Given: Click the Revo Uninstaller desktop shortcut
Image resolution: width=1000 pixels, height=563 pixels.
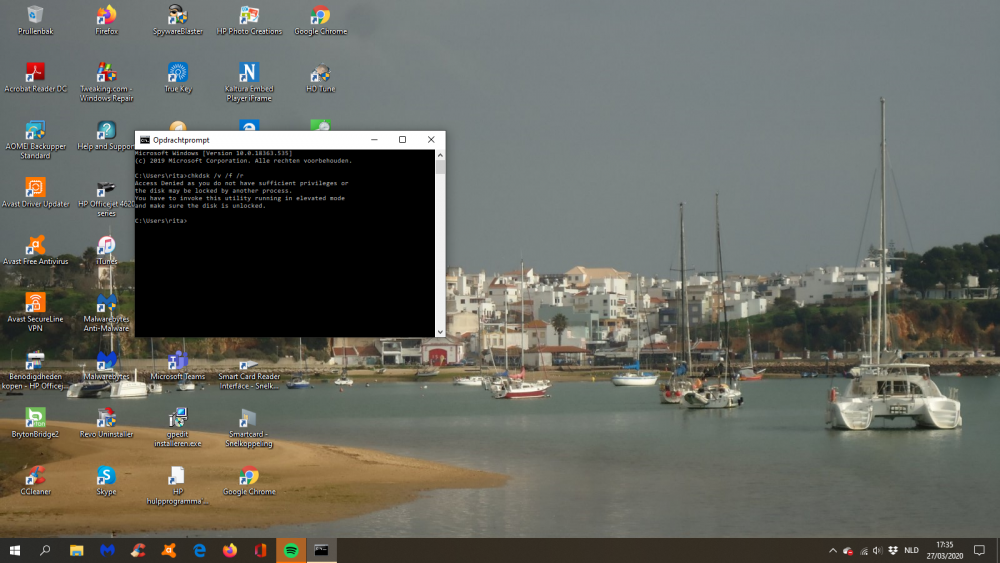Looking at the screenshot, I should point(106,418).
